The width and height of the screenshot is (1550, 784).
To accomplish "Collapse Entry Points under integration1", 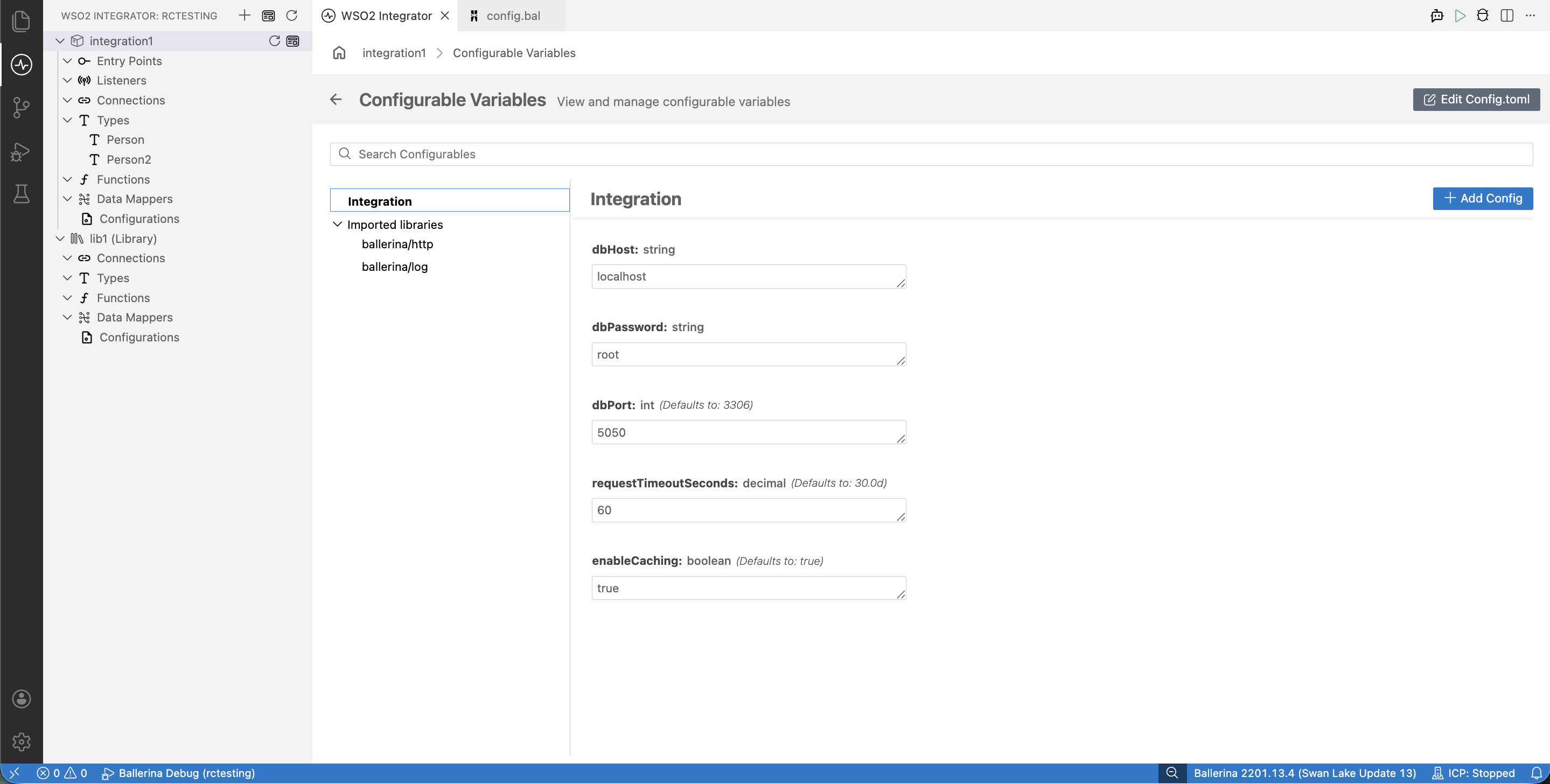I will (67, 61).
